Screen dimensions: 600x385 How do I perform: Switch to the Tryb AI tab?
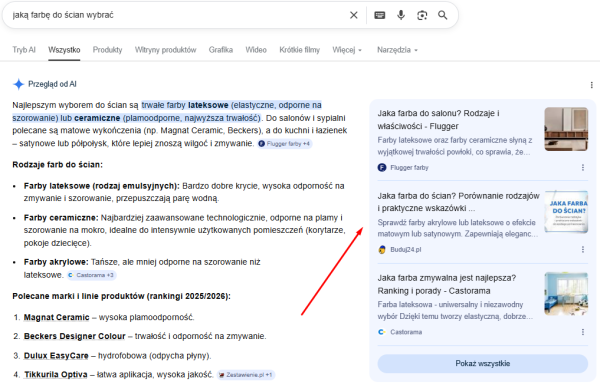pyautogui.click(x=24, y=50)
